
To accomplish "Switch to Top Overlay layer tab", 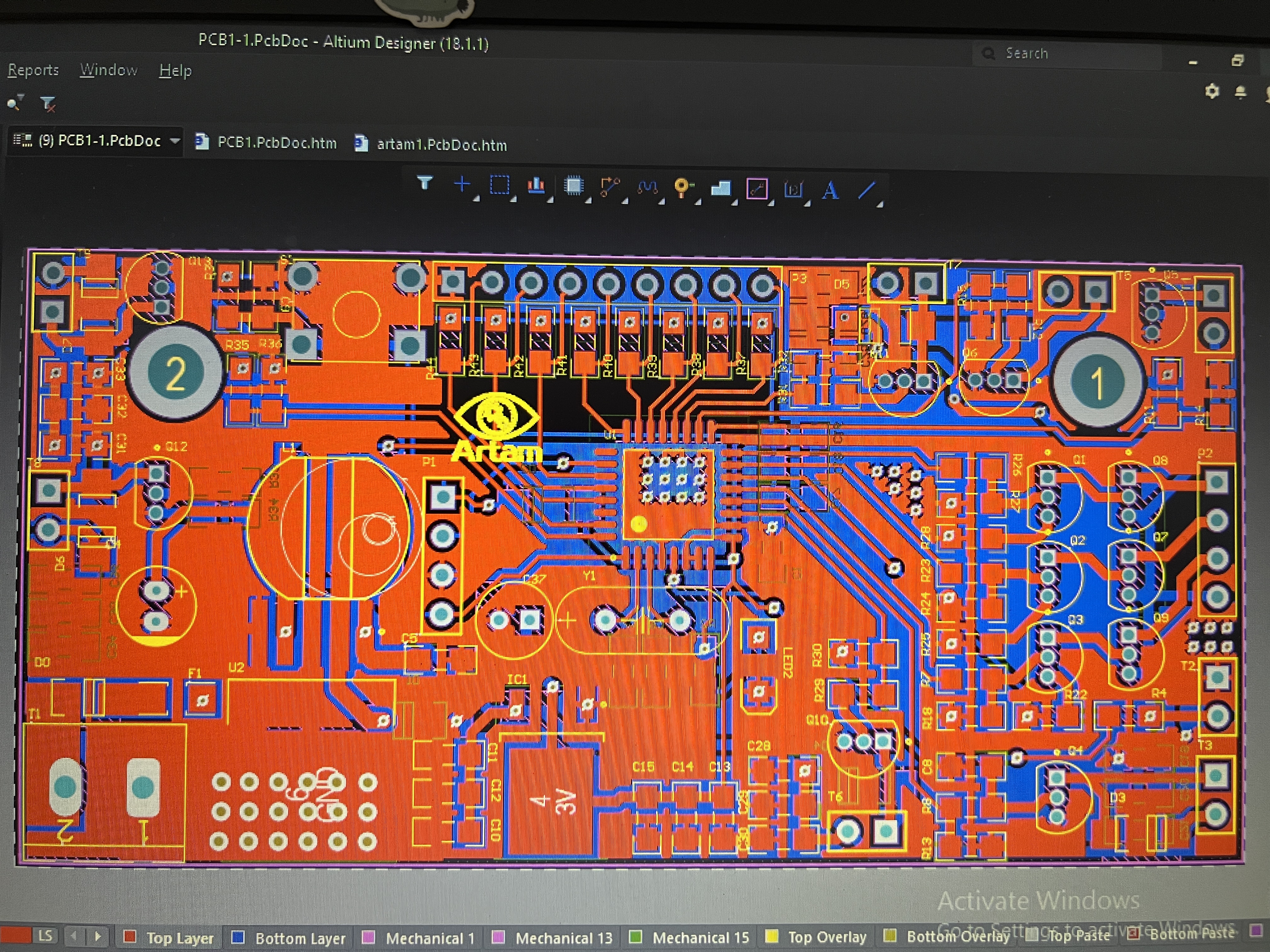I will click(x=816, y=937).
